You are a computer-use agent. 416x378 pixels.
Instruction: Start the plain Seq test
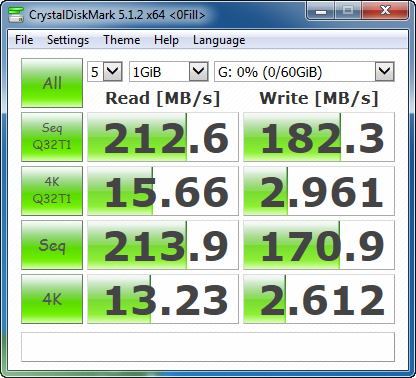(x=52, y=245)
